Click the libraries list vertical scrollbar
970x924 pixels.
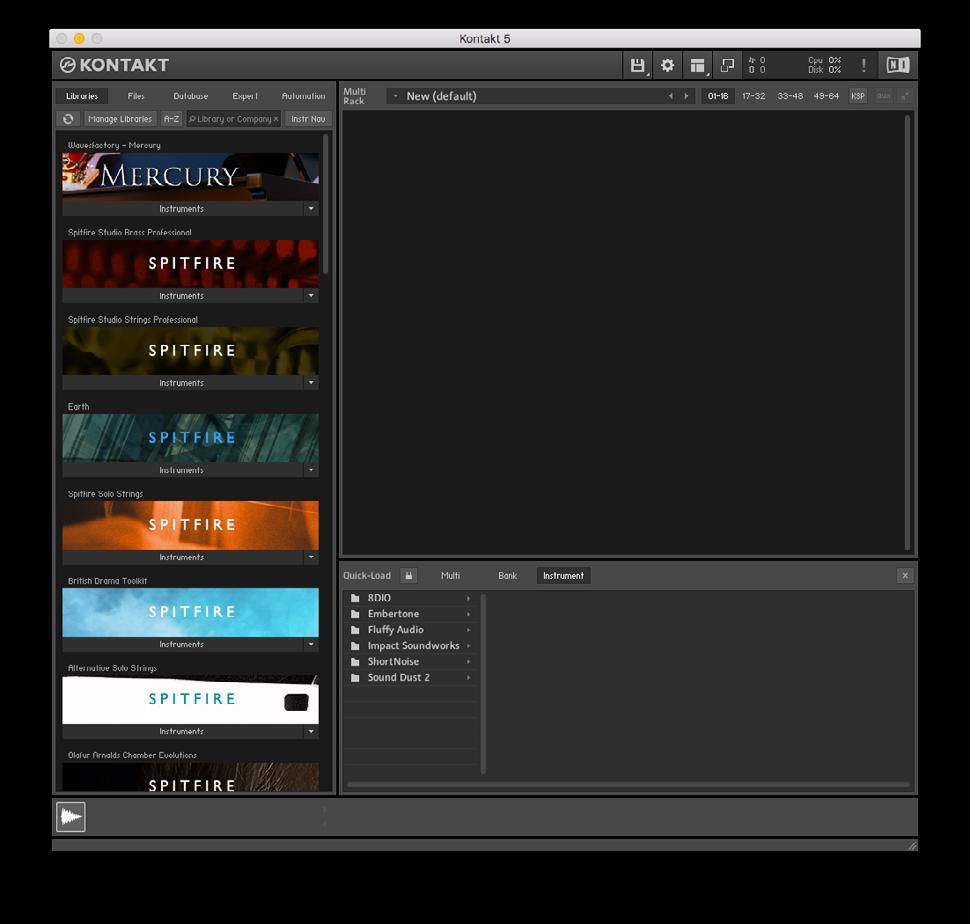tap(325, 204)
